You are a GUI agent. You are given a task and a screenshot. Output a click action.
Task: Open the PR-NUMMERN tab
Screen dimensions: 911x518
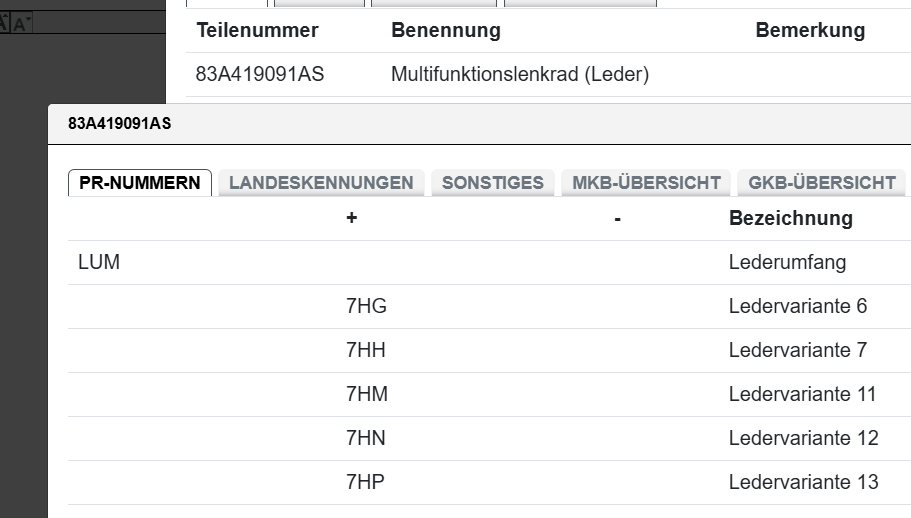[139, 183]
